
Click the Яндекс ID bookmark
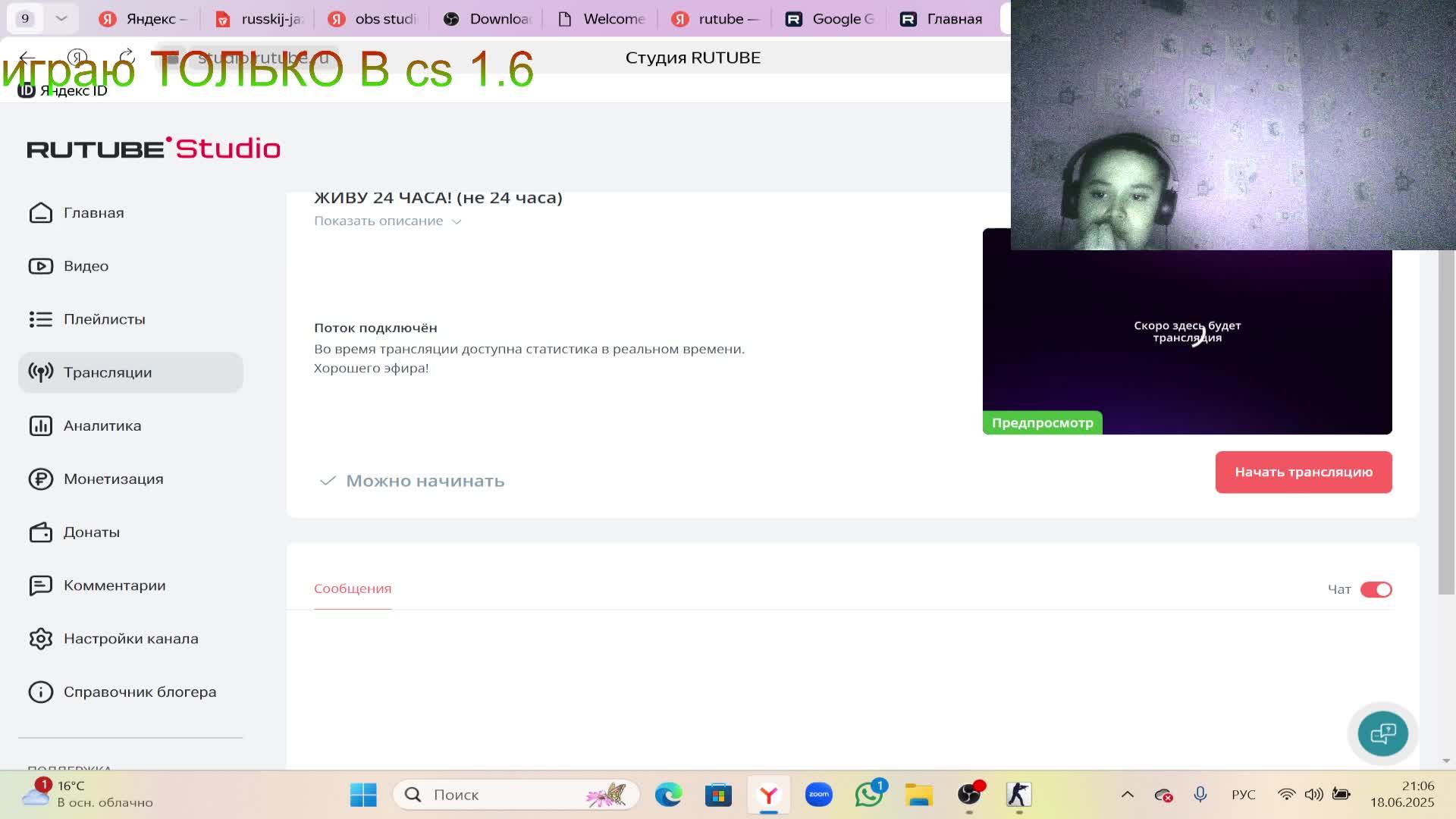(62, 90)
